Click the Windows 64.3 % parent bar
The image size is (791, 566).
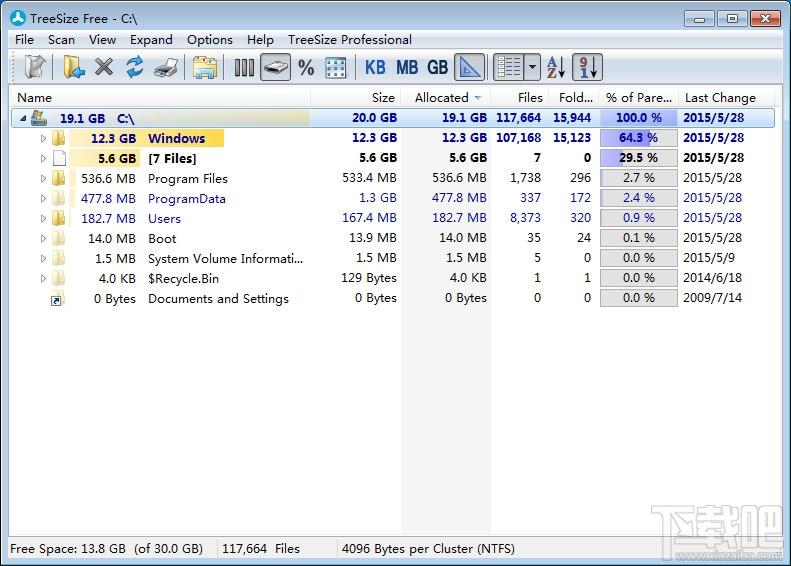tap(639, 138)
